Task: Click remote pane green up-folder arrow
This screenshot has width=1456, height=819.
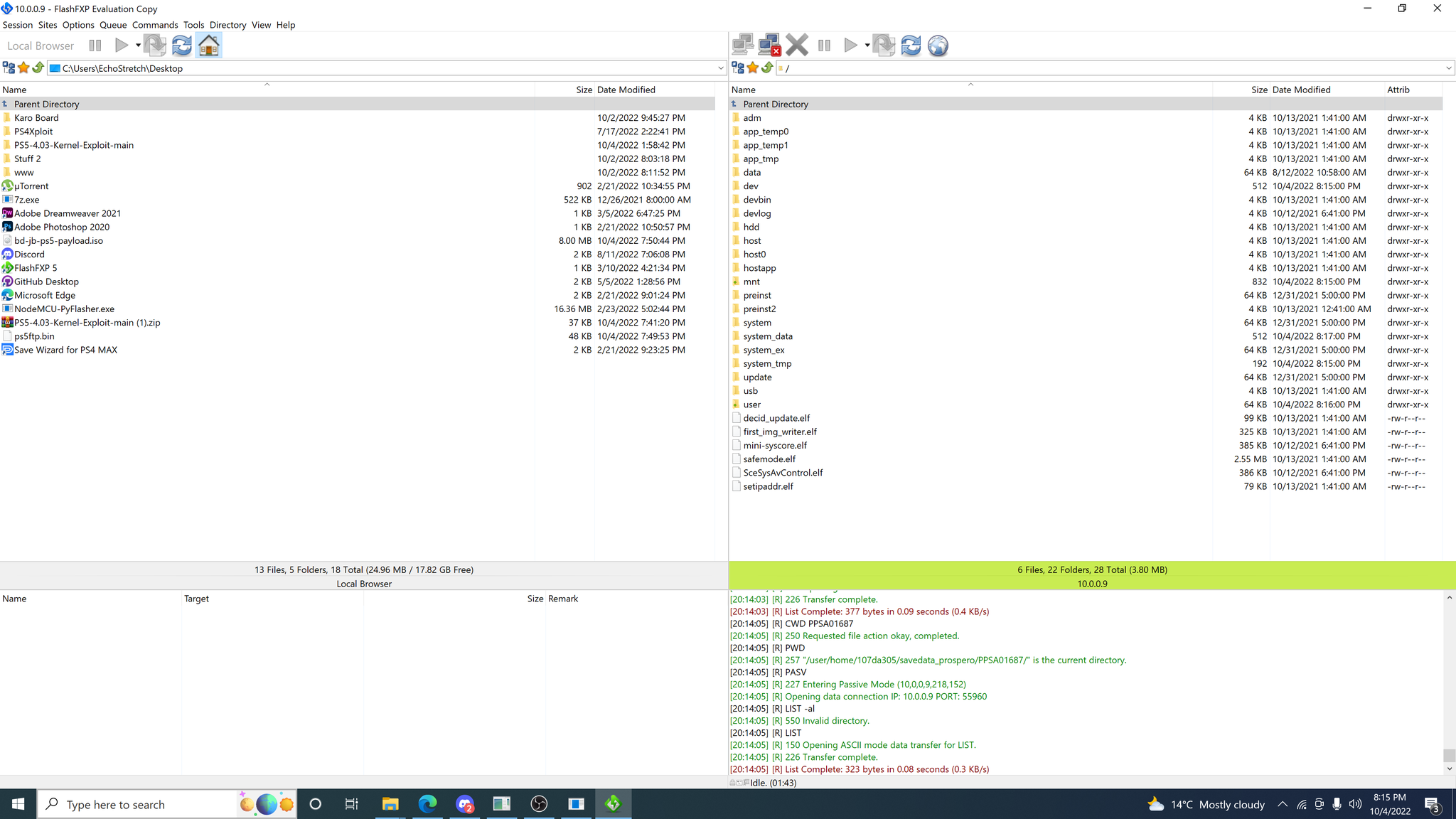Action: click(767, 68)
